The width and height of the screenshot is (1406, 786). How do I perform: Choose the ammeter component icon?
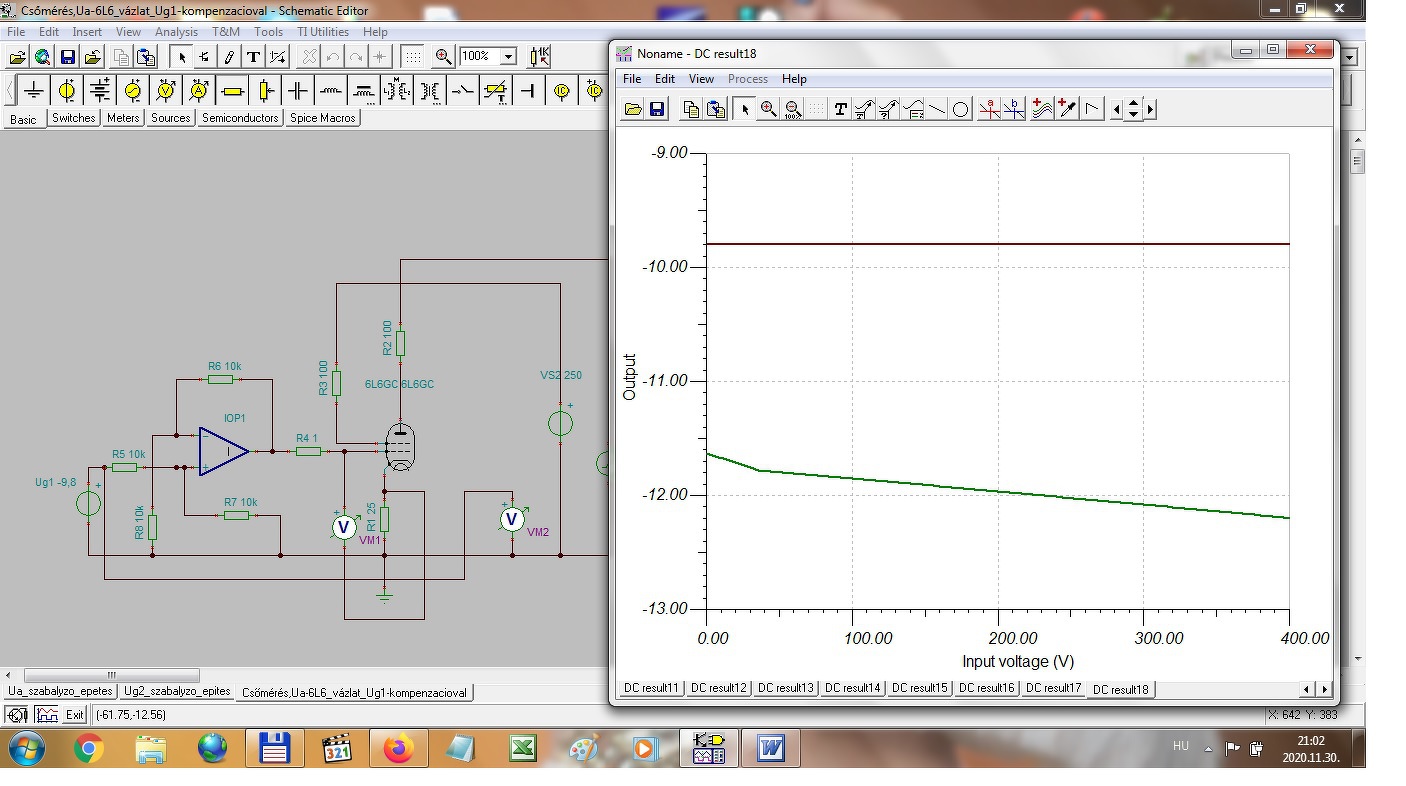click(199, 91)
